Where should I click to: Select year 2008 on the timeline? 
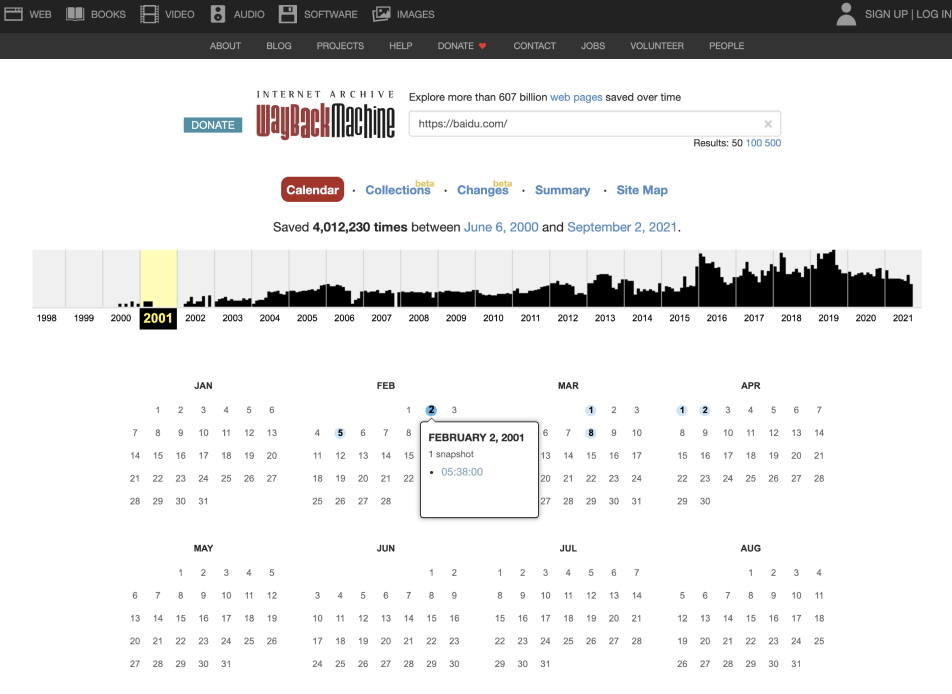(x=419, y=318)
